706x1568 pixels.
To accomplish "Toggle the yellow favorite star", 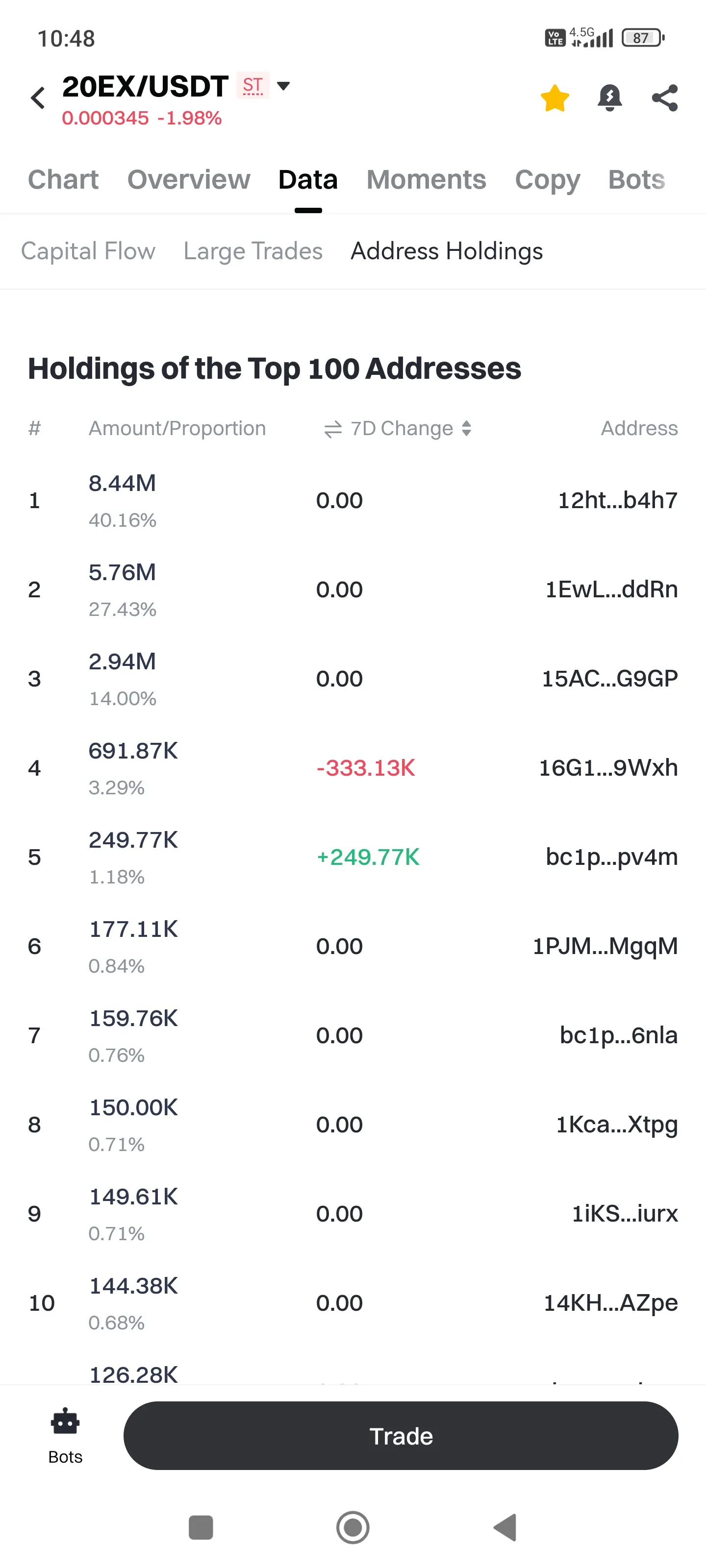I will pos(555,98).
